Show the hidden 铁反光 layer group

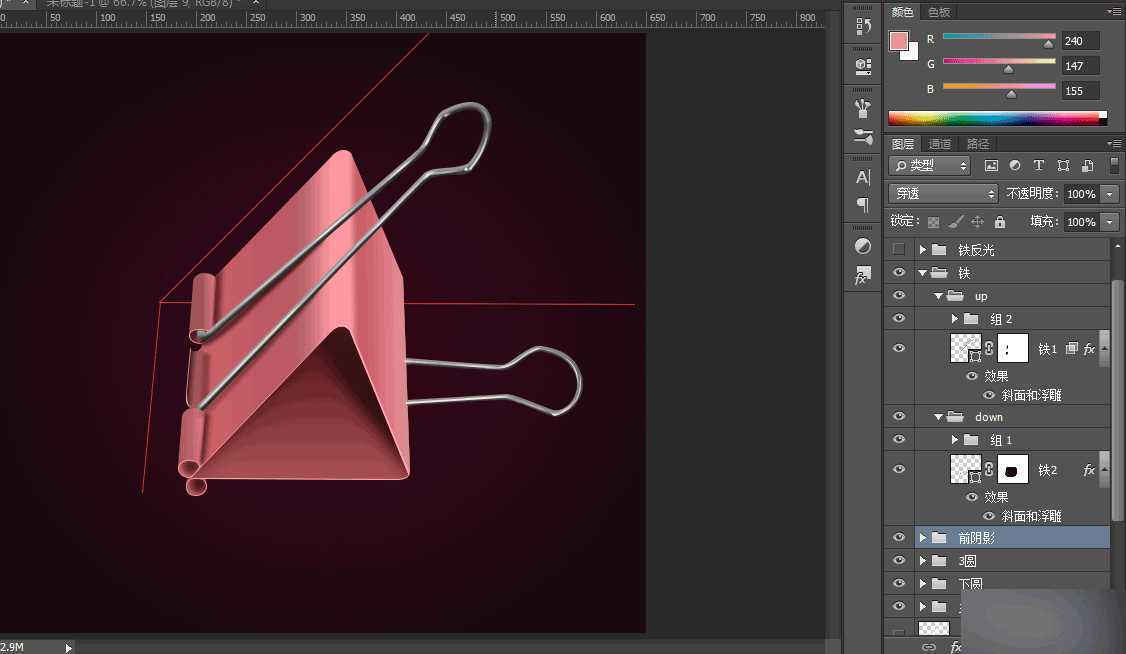click(898, 249)
